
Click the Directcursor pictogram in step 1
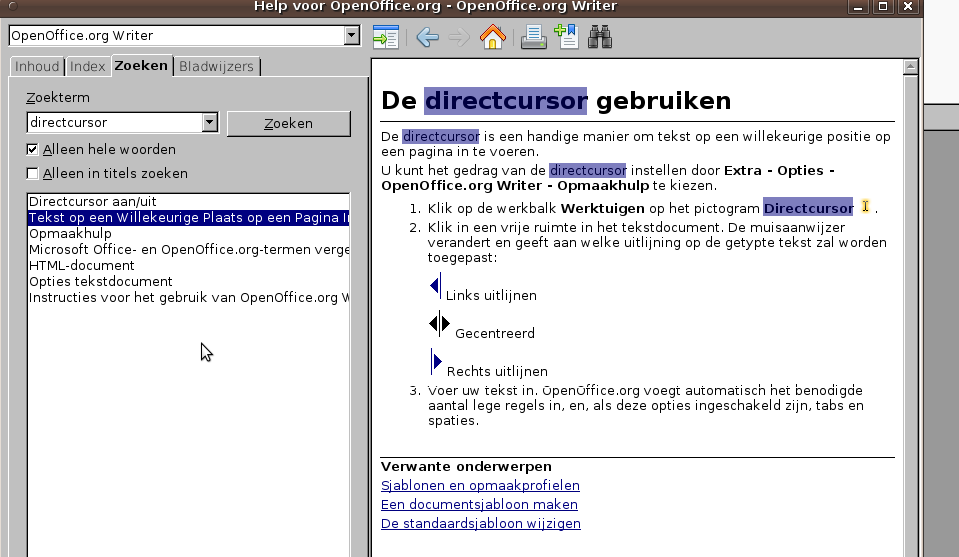point(865,207)
